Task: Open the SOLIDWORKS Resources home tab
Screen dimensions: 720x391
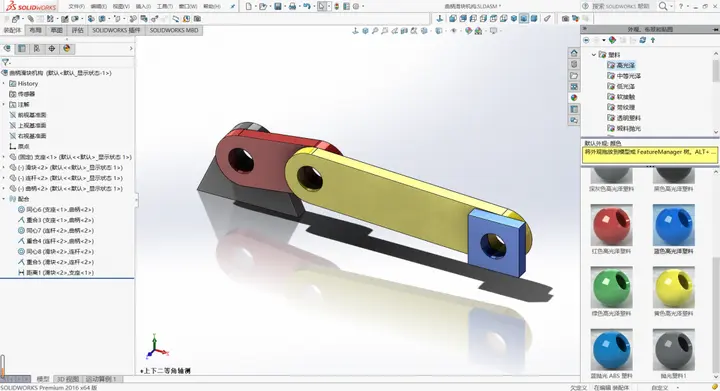Action: point(574,53)
